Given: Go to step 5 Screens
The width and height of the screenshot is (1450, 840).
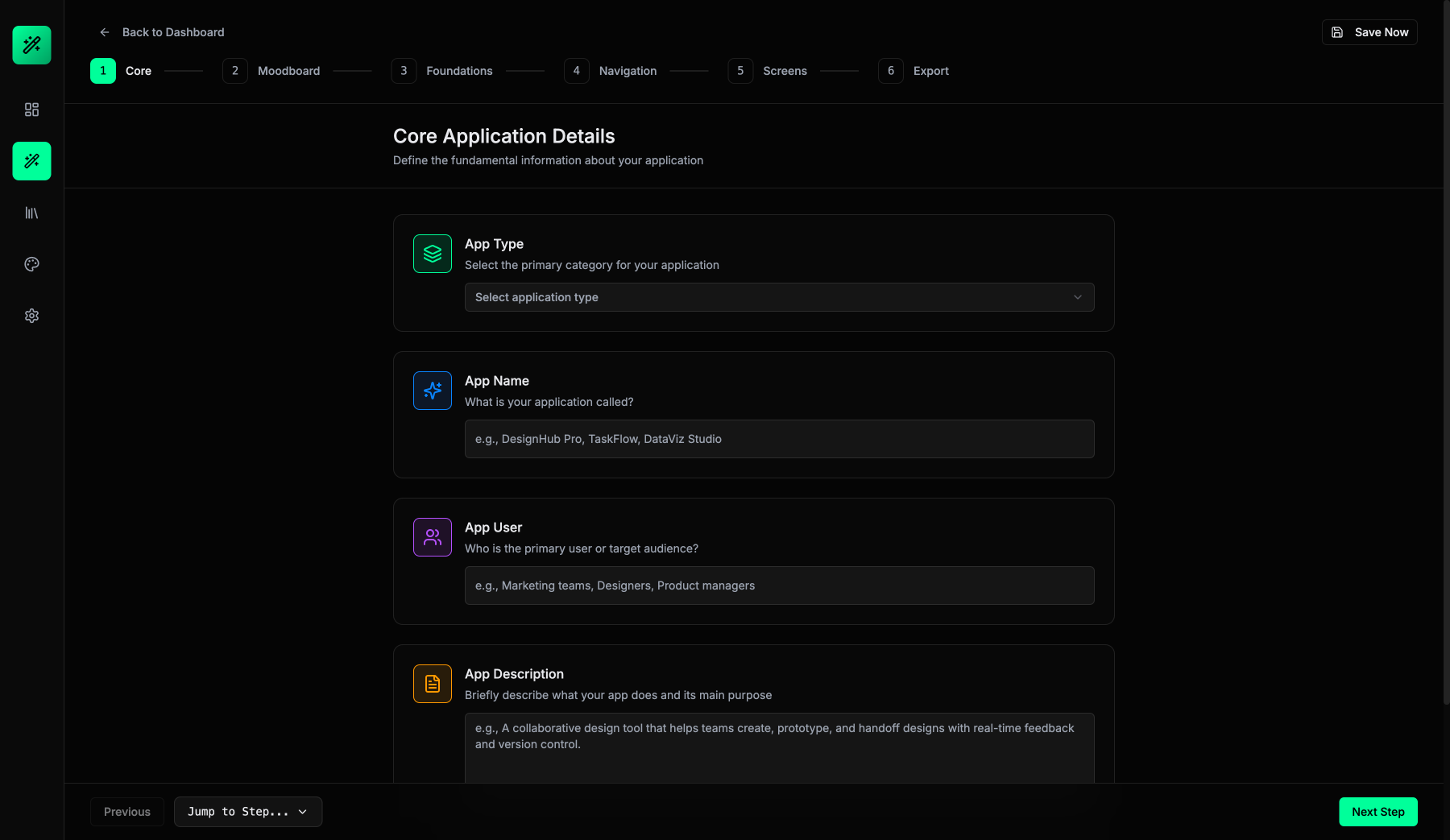Looking at the screenshot, I should [768, 71].
